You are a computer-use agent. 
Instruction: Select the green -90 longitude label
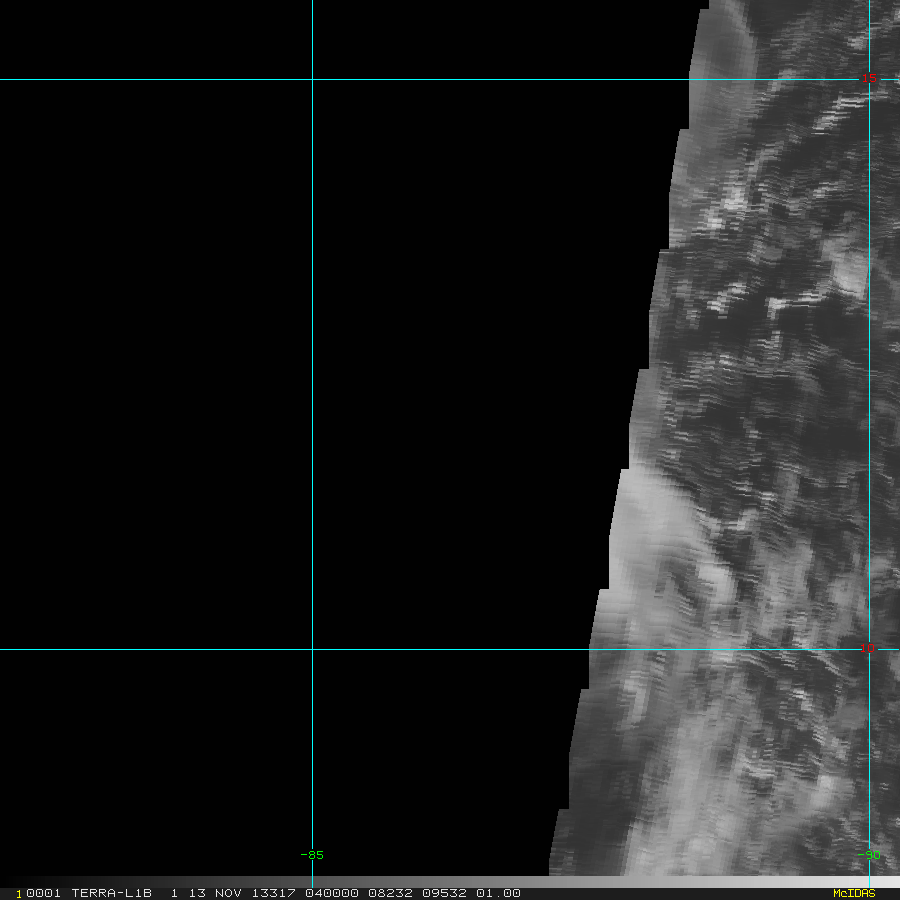coord(868,855)
